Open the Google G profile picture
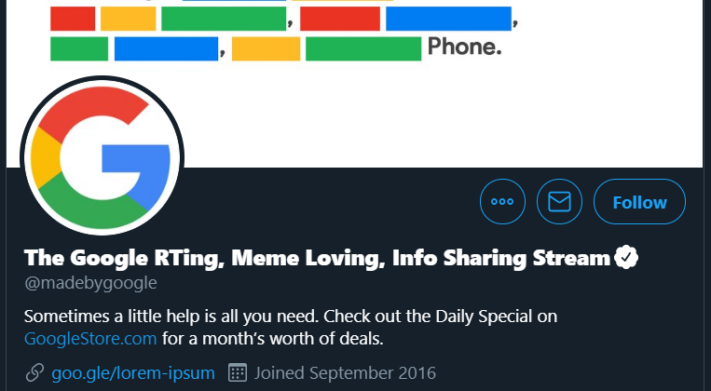Viewport: 711px width, 391px height. click(x=102, y=156)
